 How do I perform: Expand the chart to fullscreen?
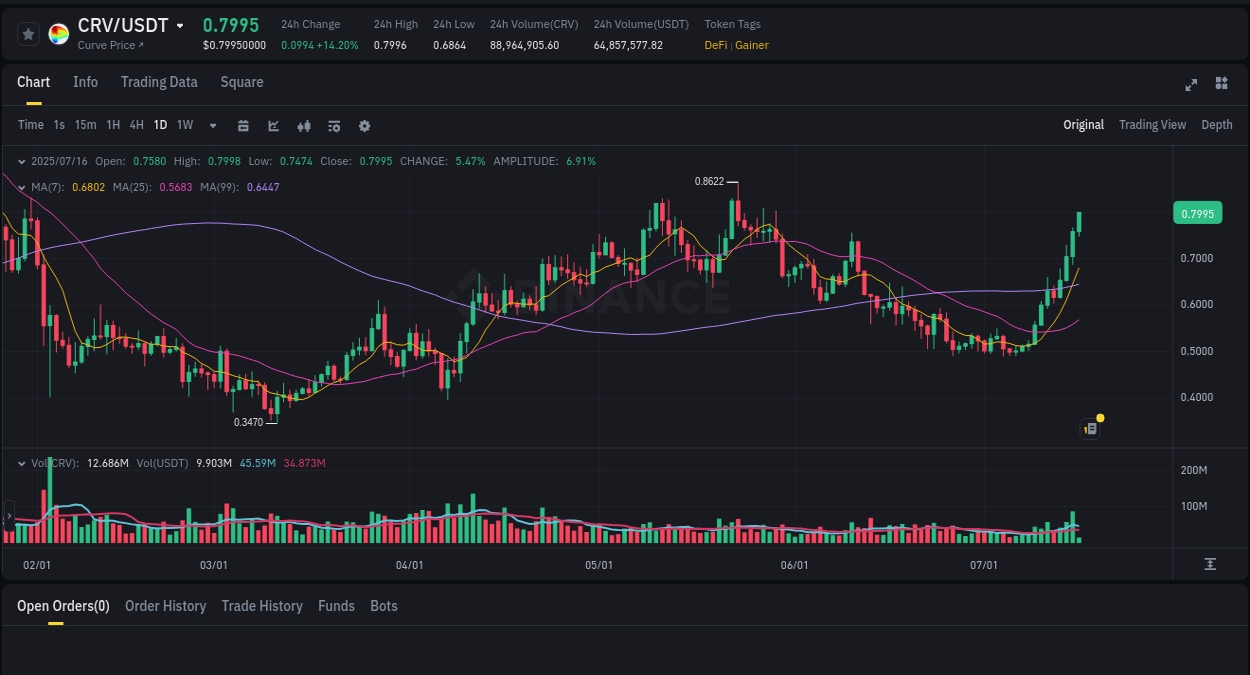point(1190,85)
